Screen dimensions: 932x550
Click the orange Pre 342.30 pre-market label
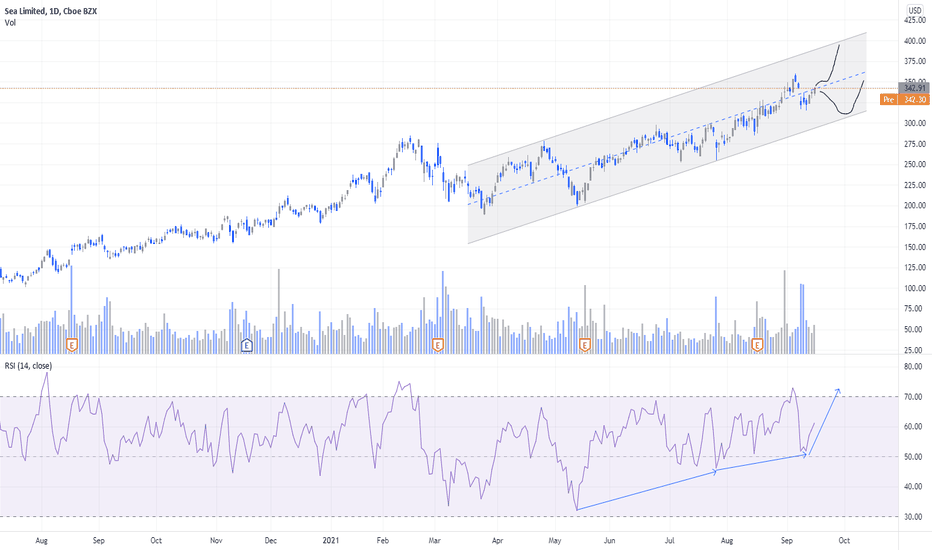pyautogui.click(x=905, y=99)
